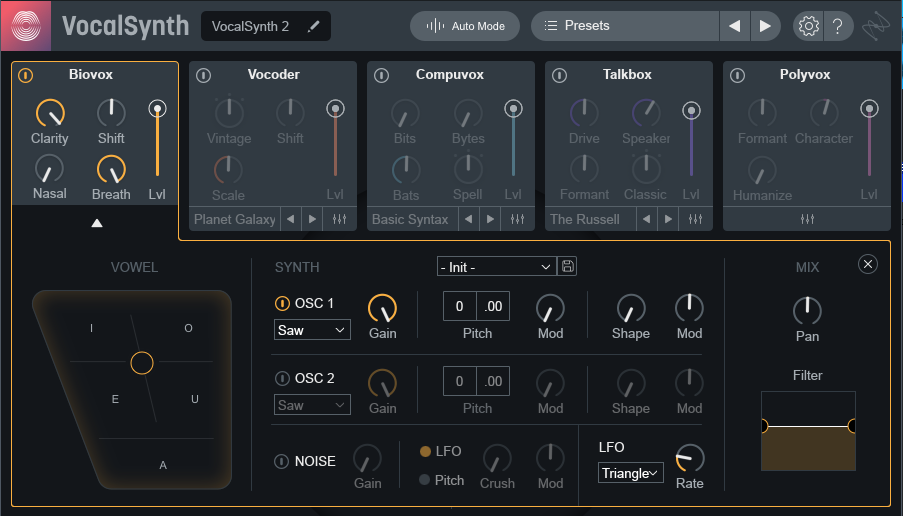The width and height of the screenshot is (903, 516).
Task: Open Compuvox advanced settings sliders icon
Action: tap(517, 219)
